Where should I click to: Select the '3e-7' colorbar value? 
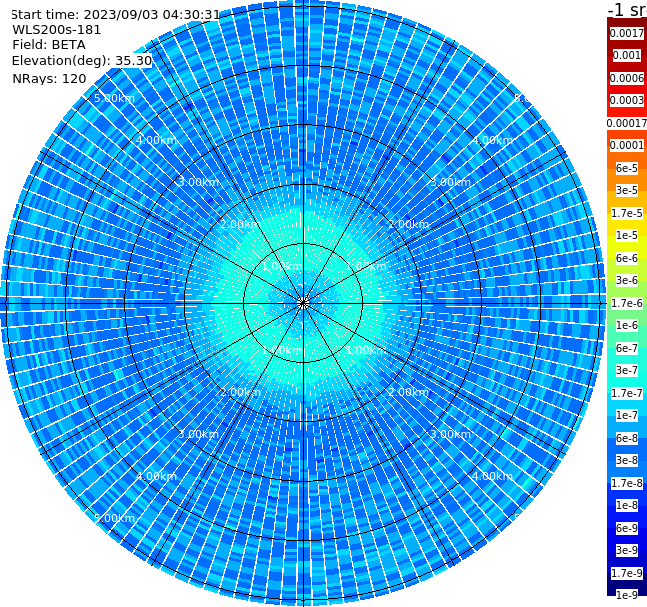pos(627,370)
